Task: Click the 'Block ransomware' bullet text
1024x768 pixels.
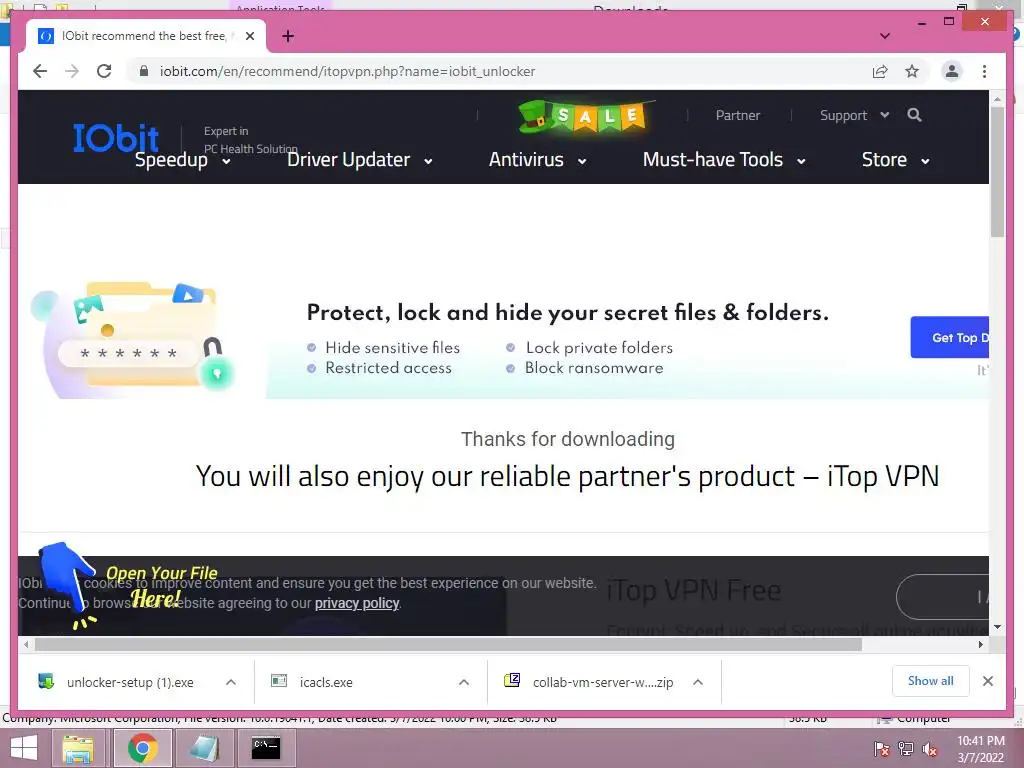Action: pyautogui.click(x=594, y=368)
